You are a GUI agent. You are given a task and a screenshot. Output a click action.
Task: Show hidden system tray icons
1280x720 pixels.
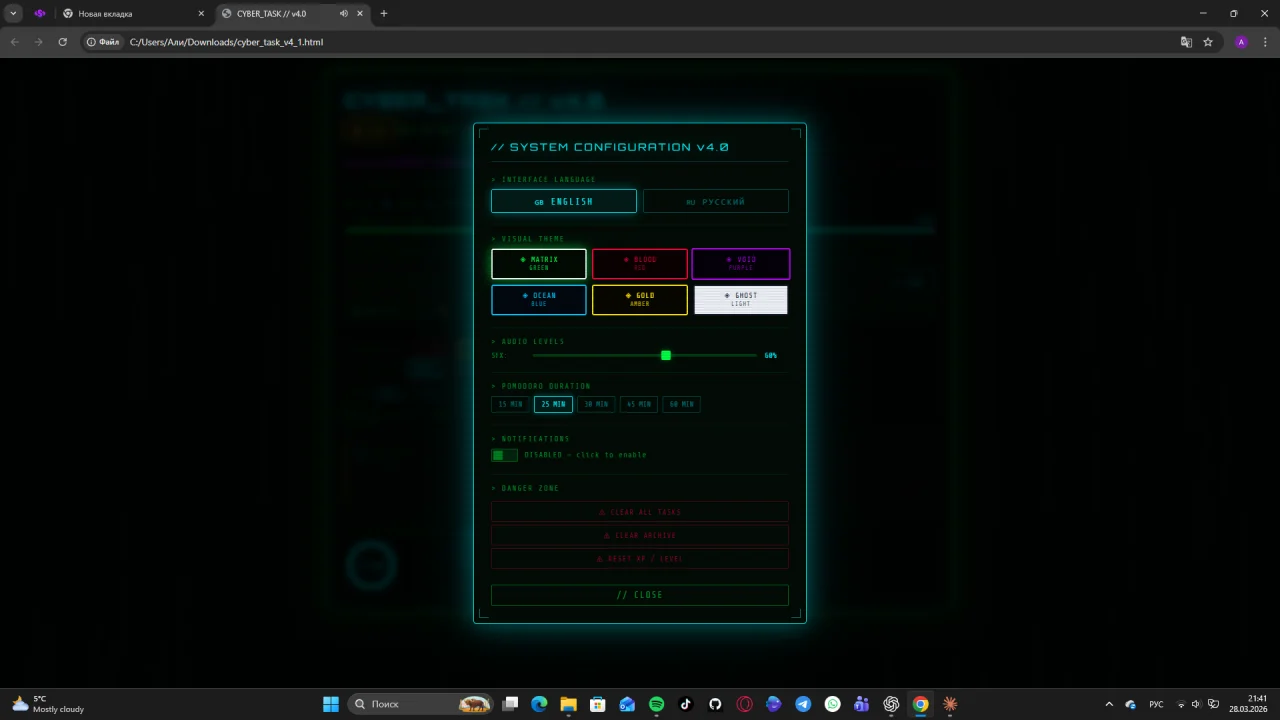pyautogui.click(x=1108, y=704)
